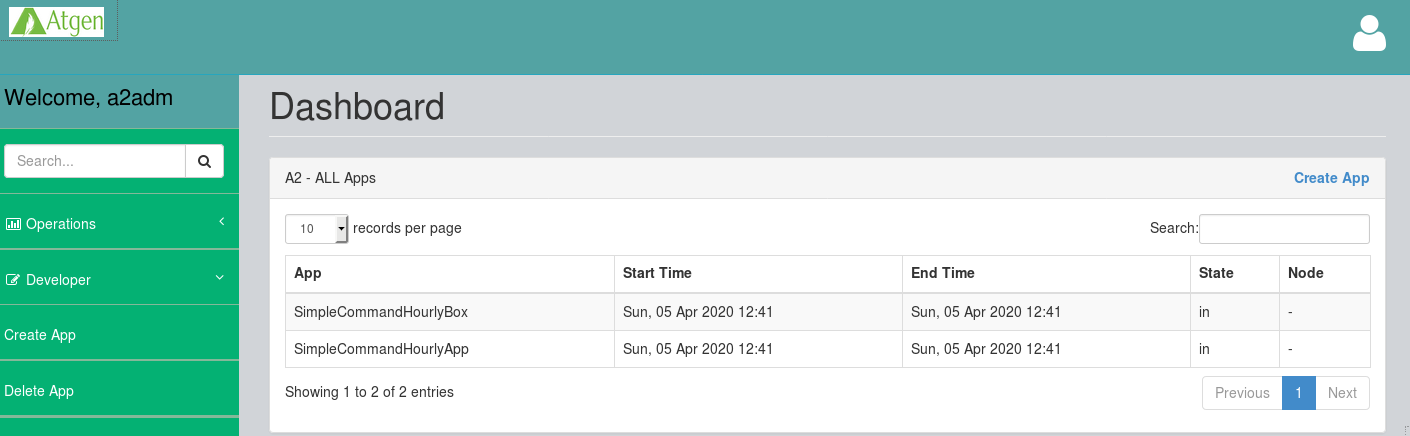This screenshot has height=436, width=1410.
Task: Go to Previous page
Action: (1242, 393)
